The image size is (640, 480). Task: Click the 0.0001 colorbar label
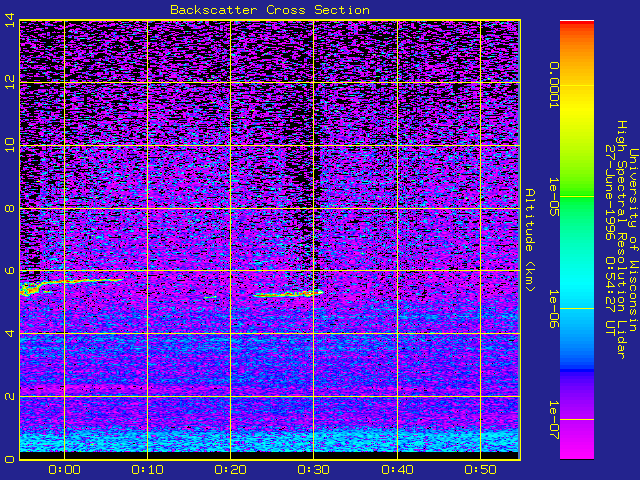(554, 85)
